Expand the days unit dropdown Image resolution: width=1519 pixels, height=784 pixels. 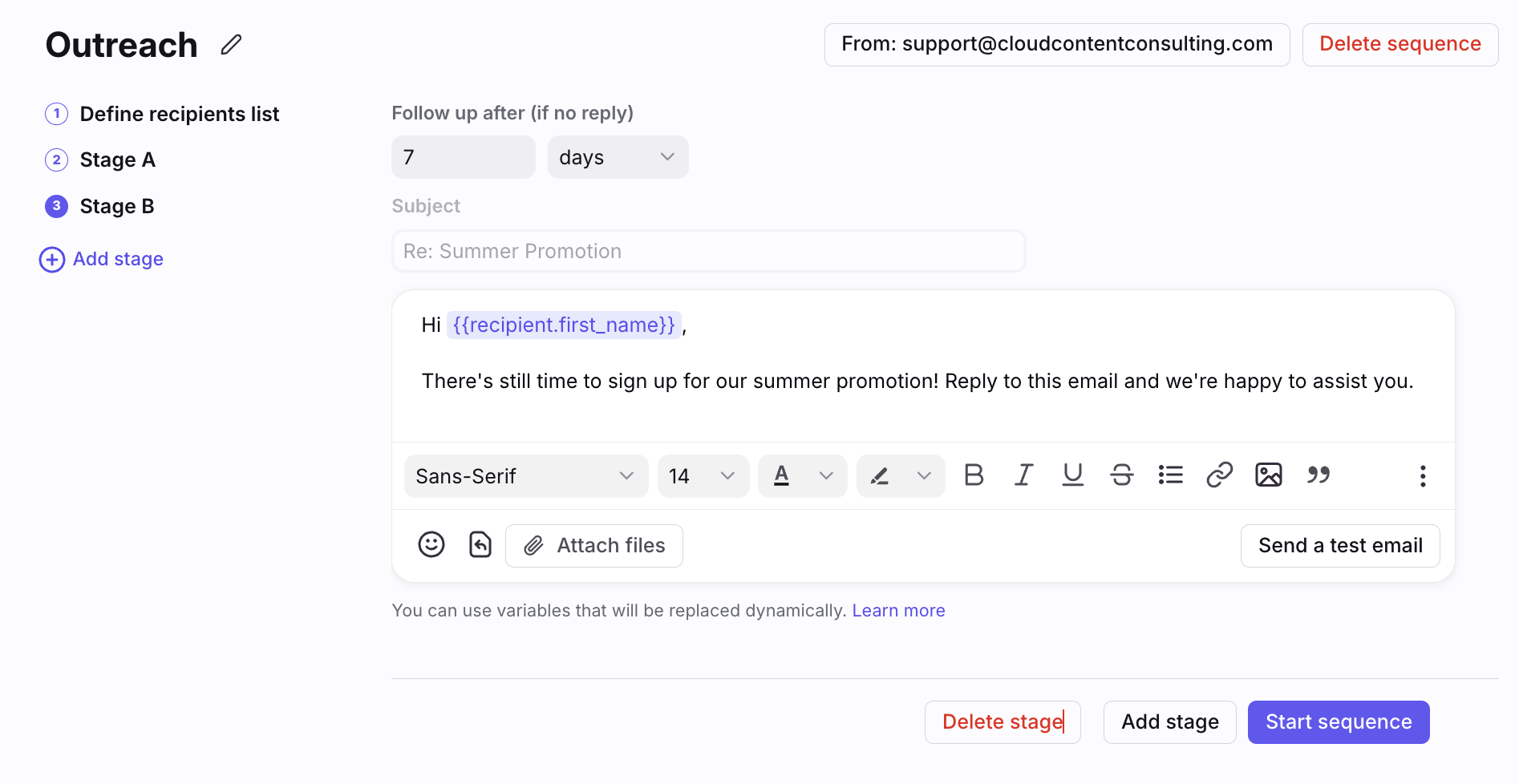coord(618,157)
